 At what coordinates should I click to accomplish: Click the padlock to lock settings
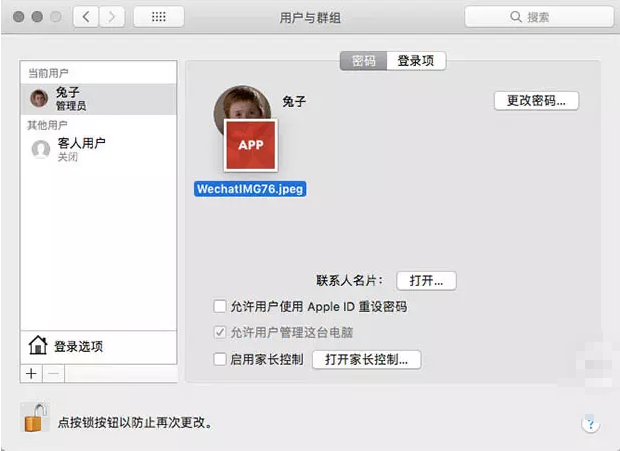35,418
